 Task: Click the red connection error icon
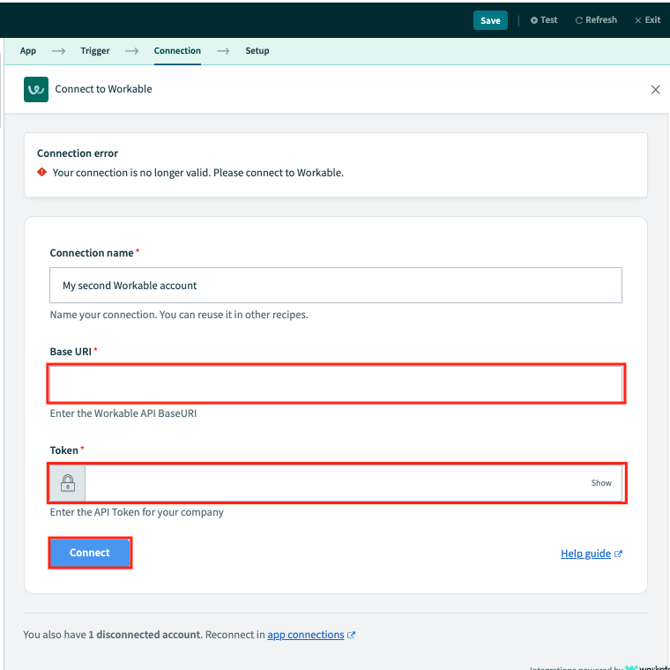coord(42,172)
